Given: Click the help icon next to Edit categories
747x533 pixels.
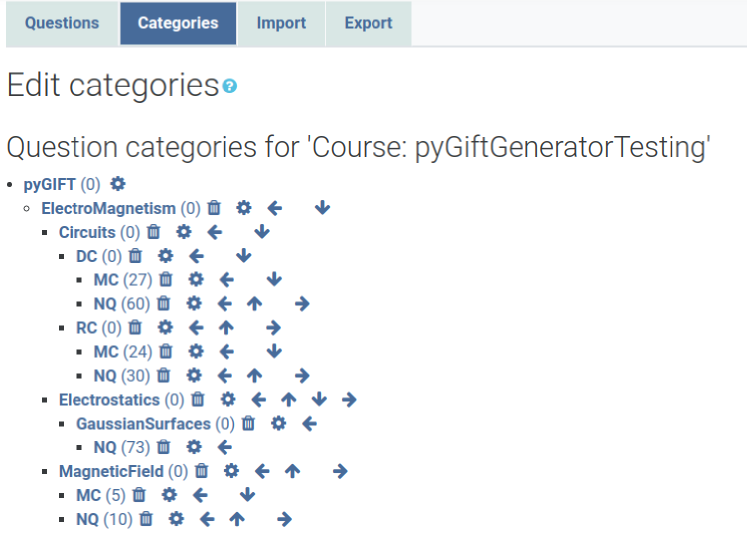Looking at the screenshot, I should (230, 87).
